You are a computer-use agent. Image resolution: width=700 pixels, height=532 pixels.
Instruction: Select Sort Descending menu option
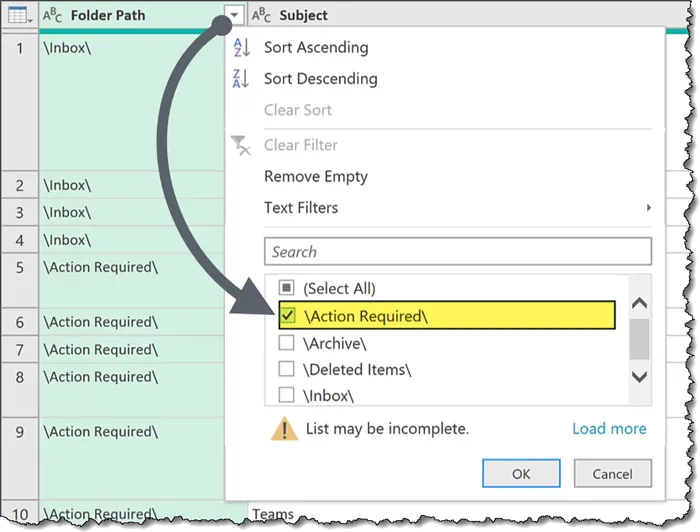tap(320, 79)
